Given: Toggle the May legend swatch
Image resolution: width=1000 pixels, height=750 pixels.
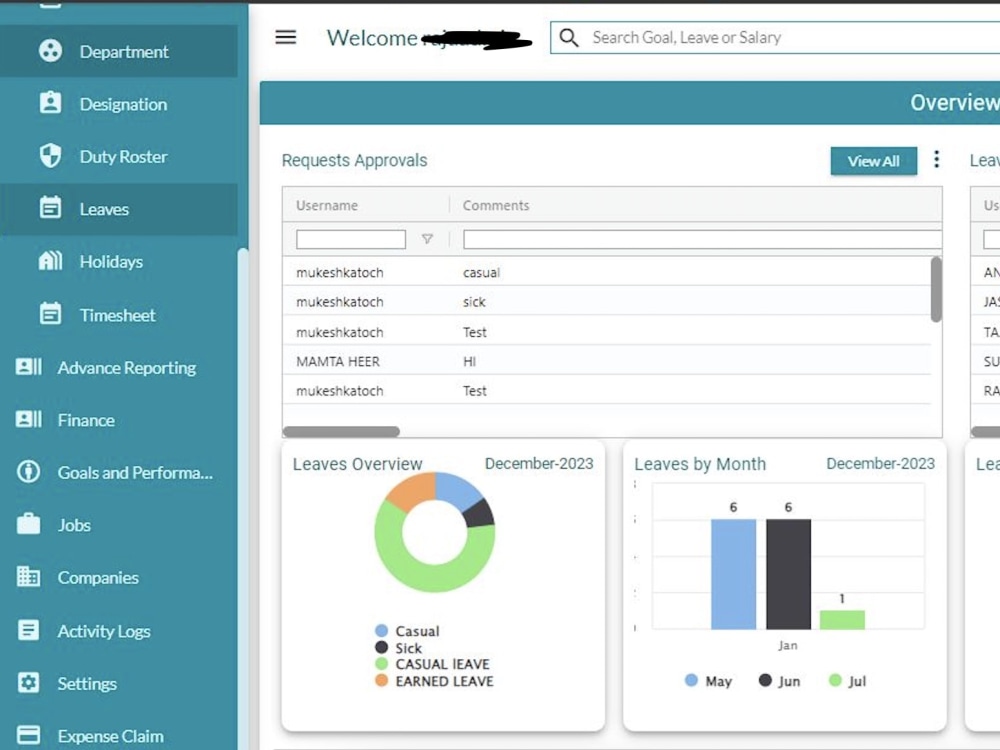Looking at the screenshot, I should point(691,680).
